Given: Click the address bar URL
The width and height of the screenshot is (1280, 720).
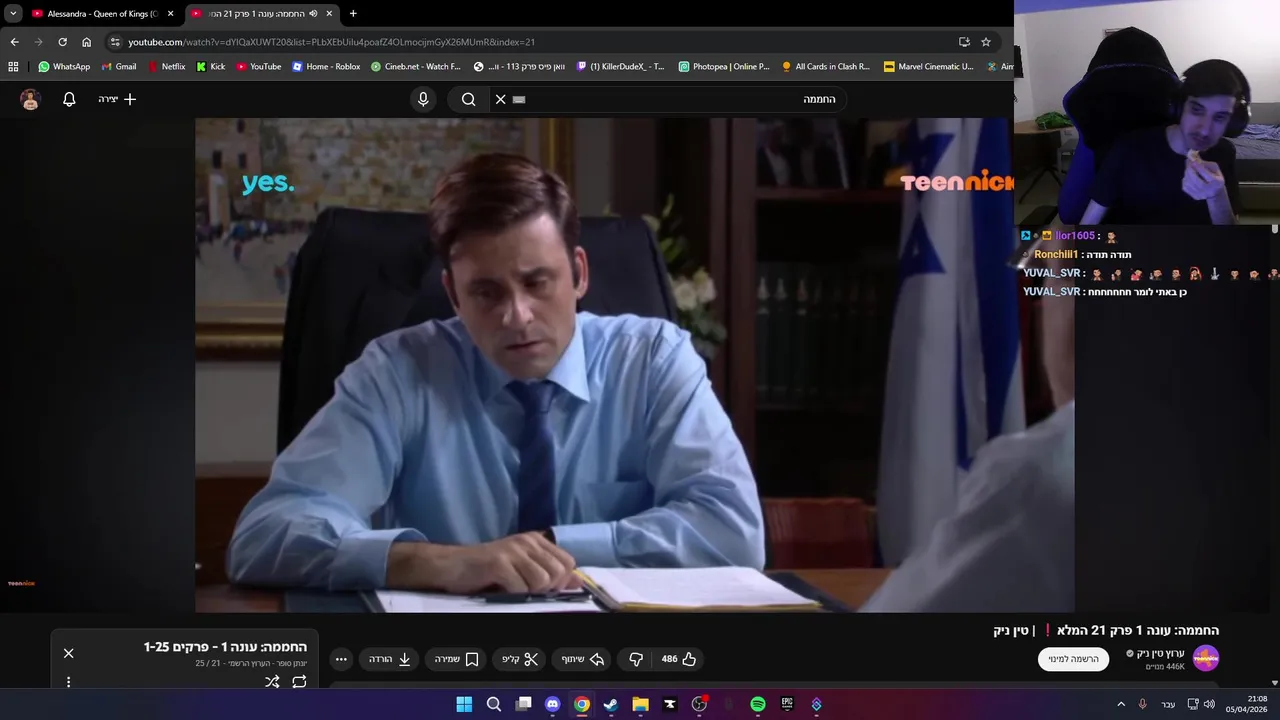Looking at the screenshot, I should point(331,42).
